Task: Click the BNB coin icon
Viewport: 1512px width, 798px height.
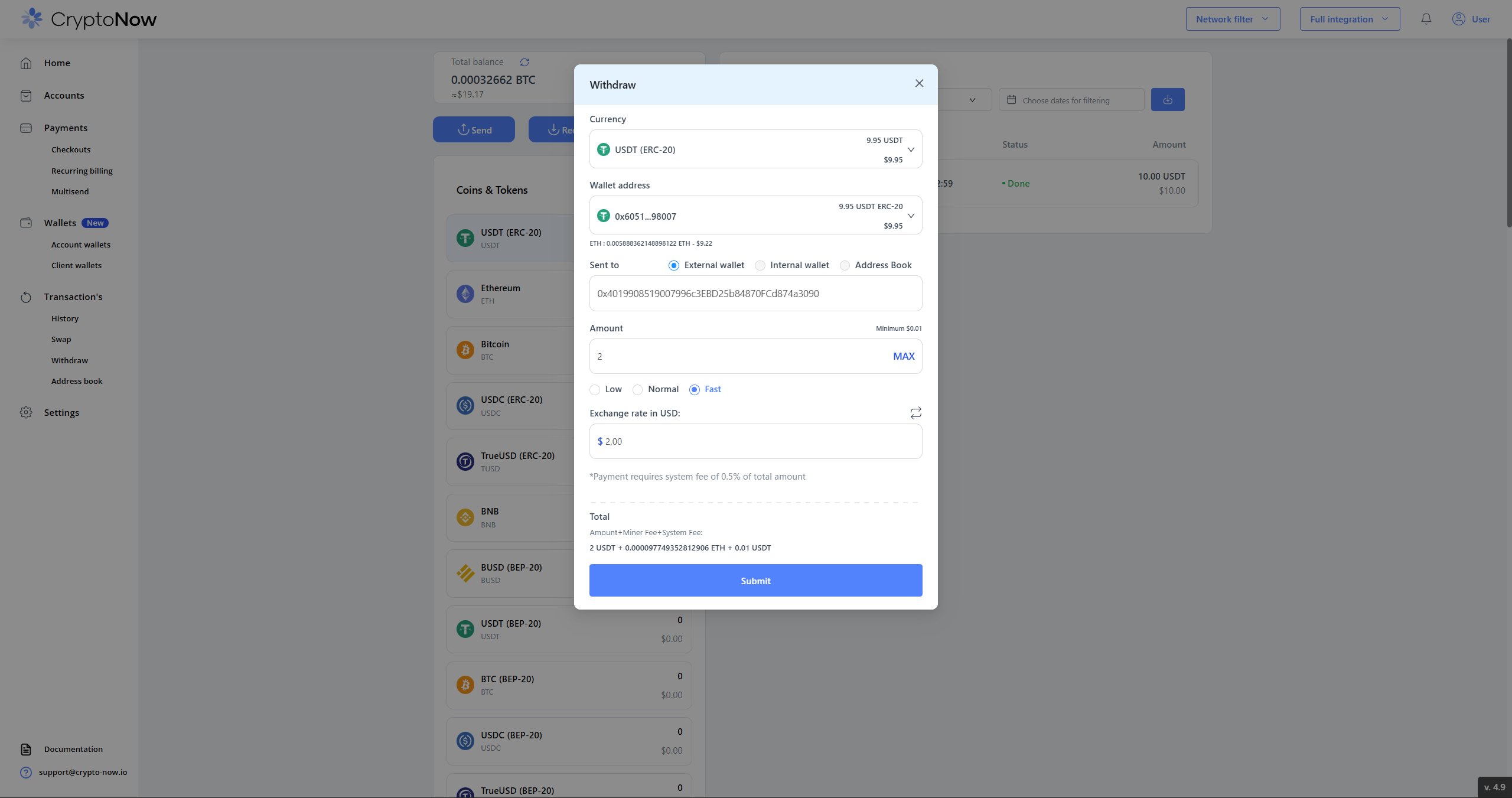Action: pos(465,517)
